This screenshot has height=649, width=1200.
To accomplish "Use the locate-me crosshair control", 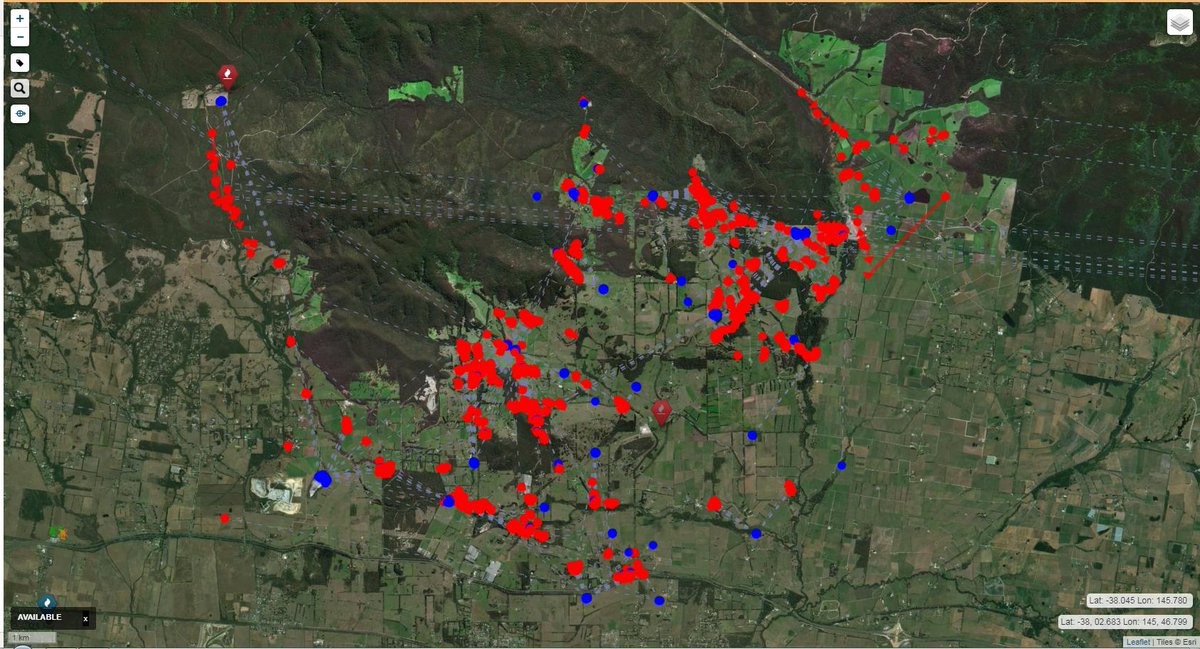I will pos(20,113).
